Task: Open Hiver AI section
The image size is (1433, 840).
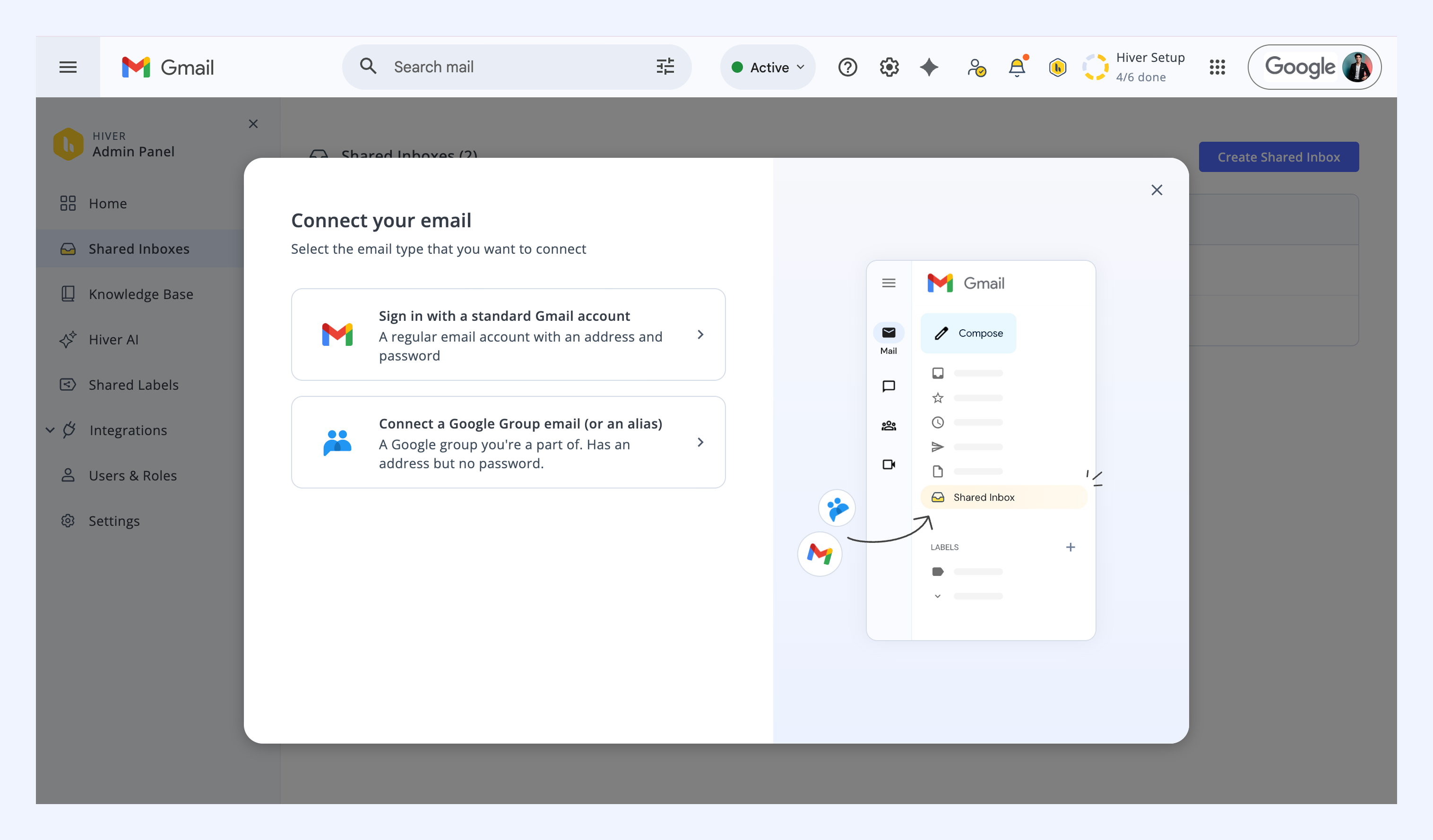Action: pyautogui.click(x=113, y=339)
